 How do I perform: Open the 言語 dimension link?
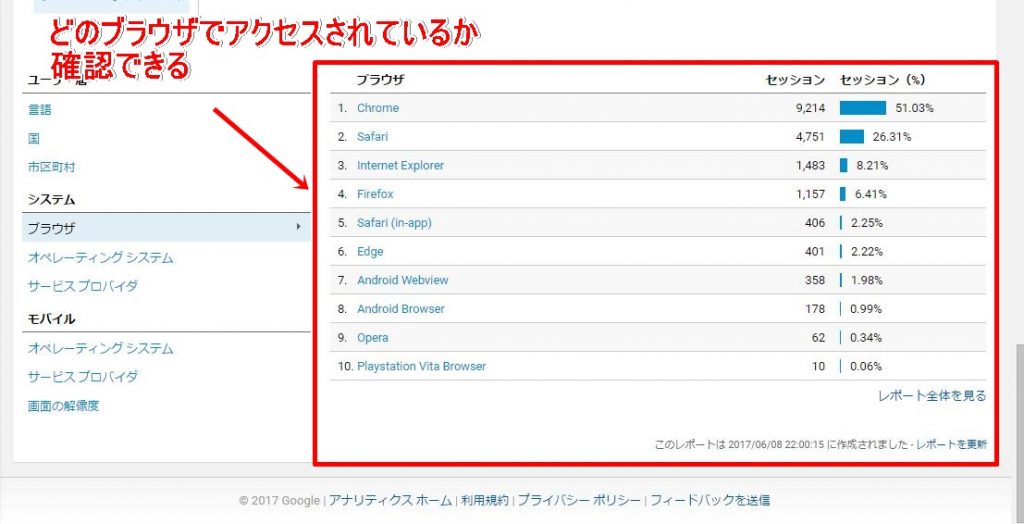coord(39,110)
